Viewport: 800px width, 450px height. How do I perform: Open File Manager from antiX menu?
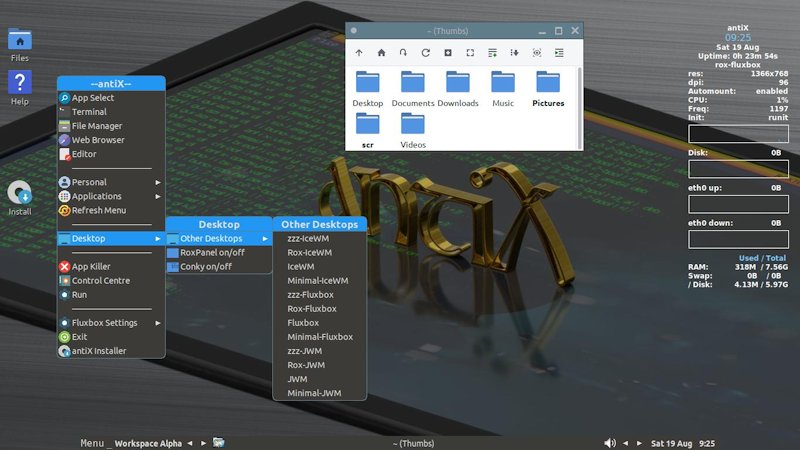coord(111,126)
